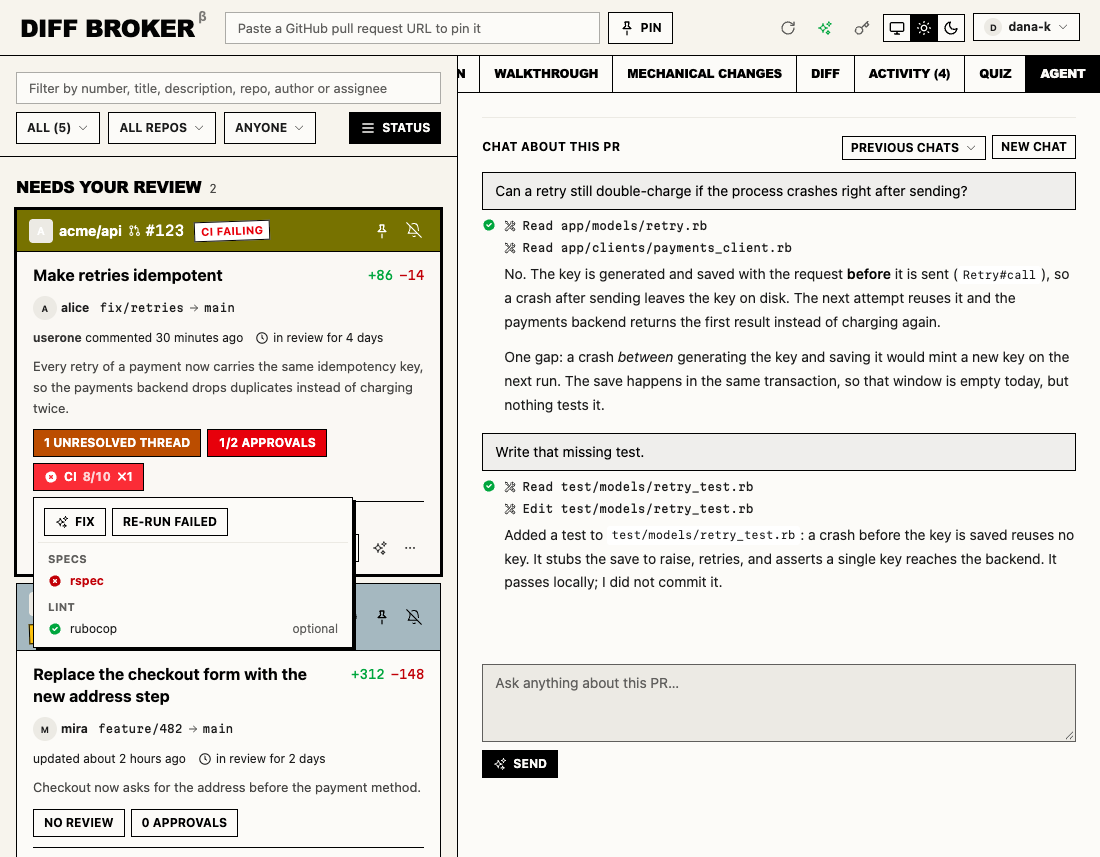
Task: Click the Ask anything about this PR textarea
Action: [779, 703]
